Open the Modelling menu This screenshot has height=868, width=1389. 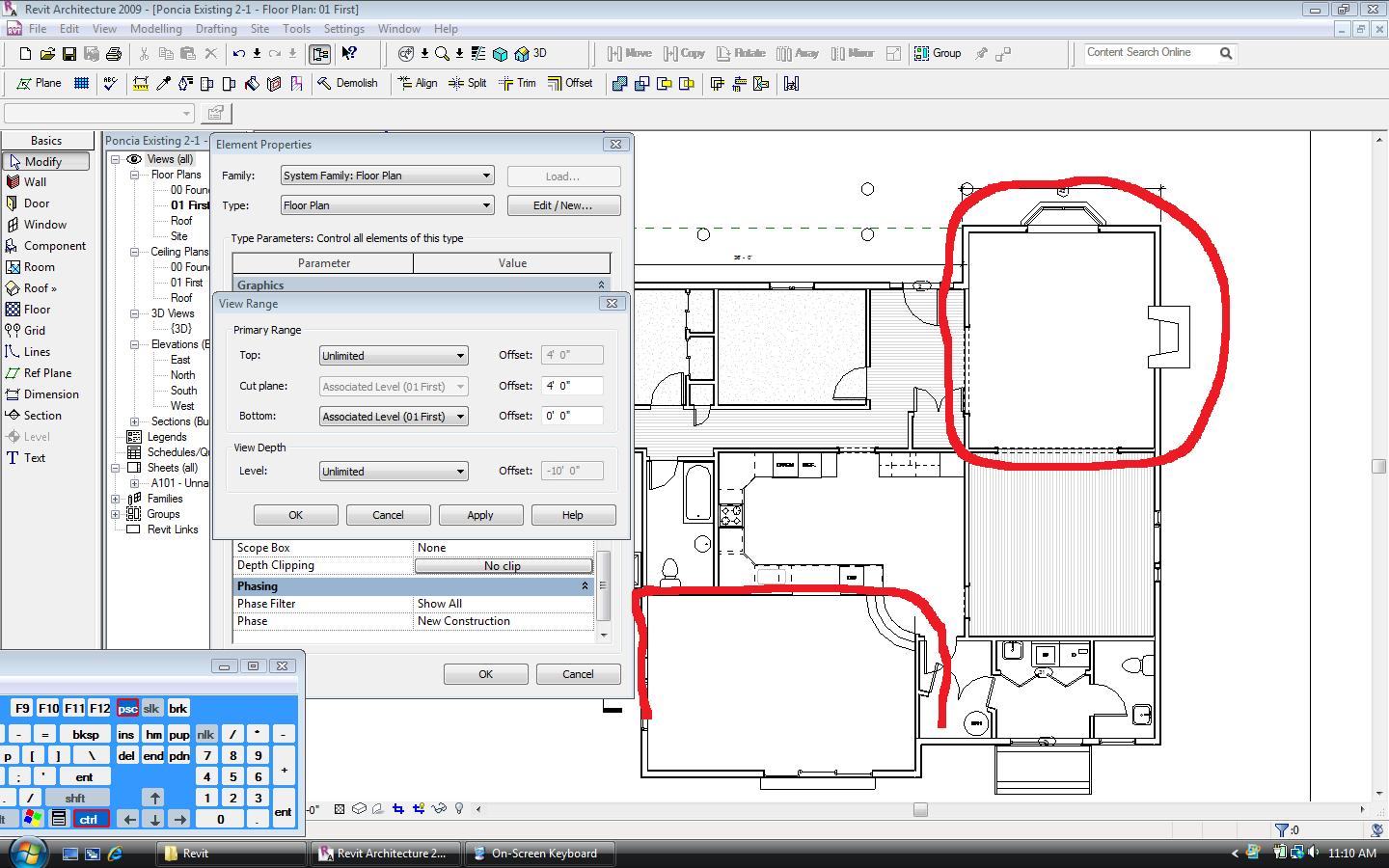155,29
